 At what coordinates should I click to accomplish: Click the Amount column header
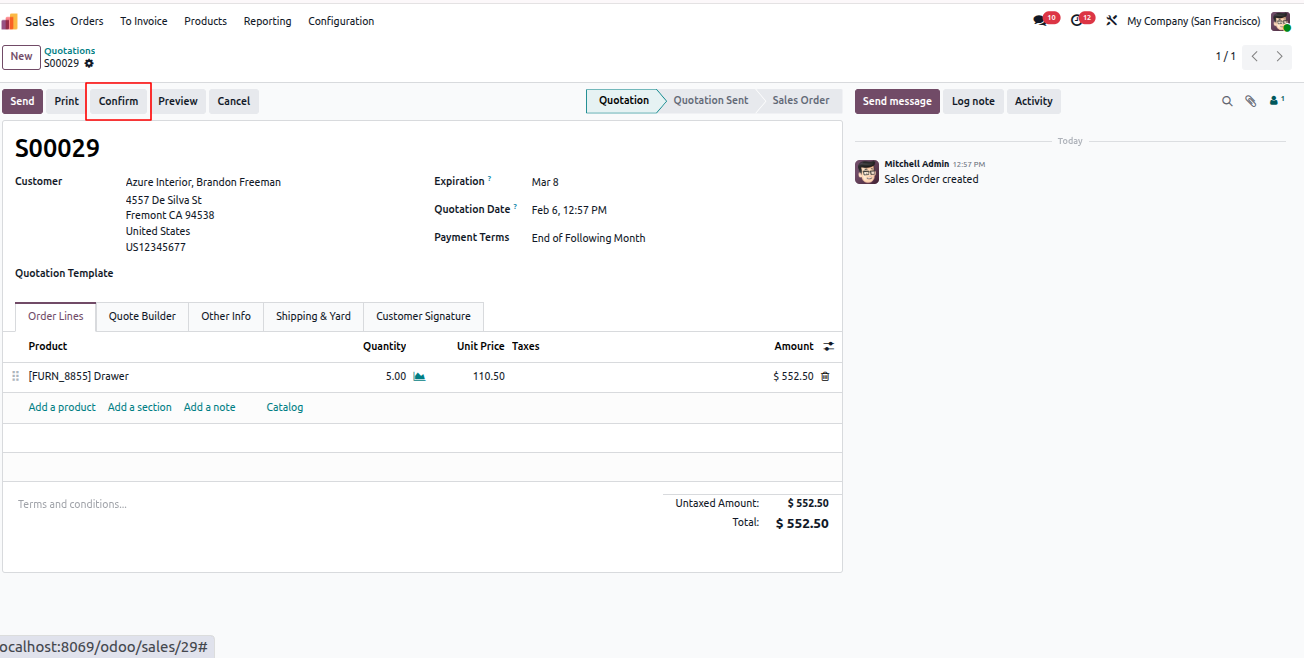794,346
